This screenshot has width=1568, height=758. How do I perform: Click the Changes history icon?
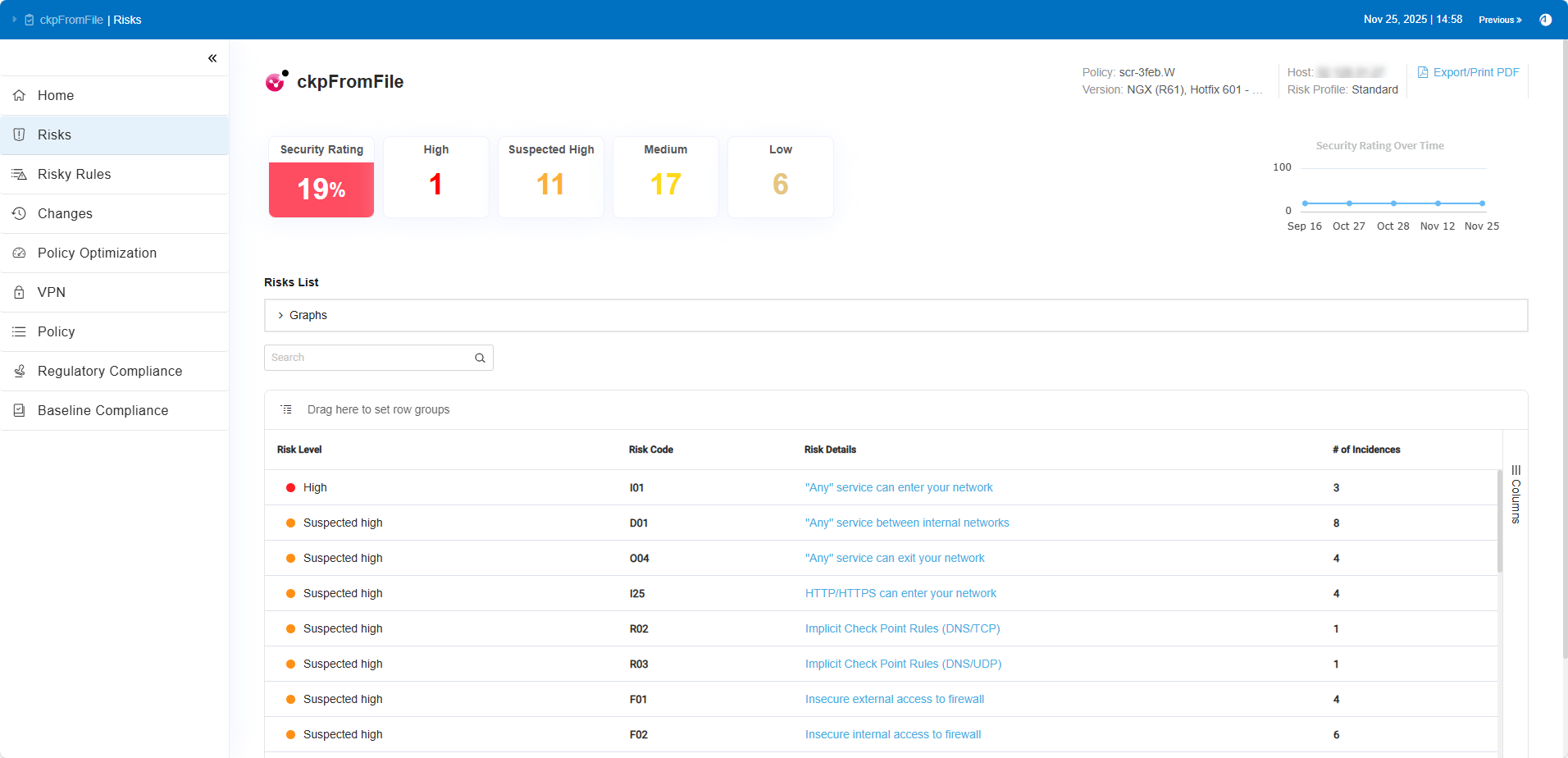click(19, 214)
